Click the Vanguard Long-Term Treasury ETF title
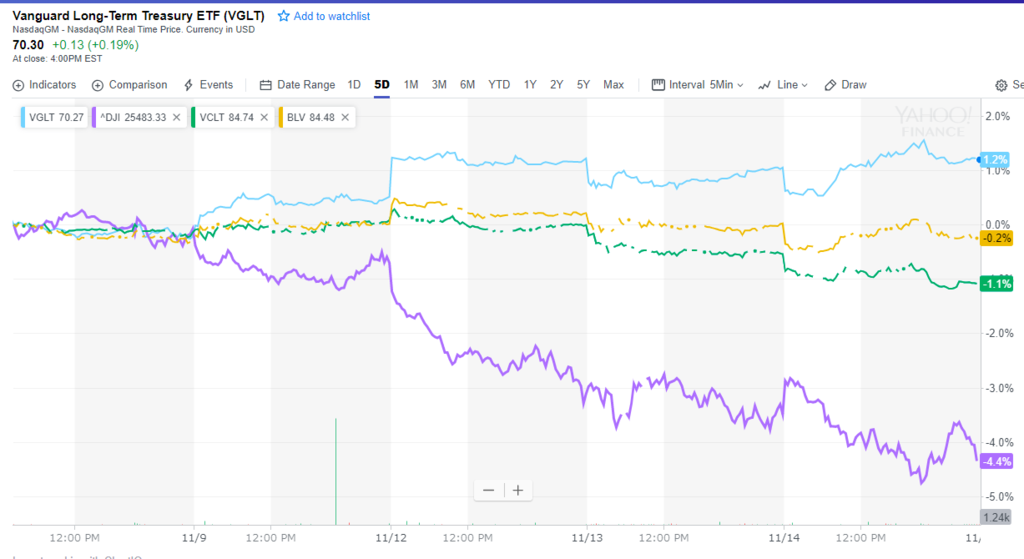Screen dimensions: 1024x559 (x=138, y=16)
